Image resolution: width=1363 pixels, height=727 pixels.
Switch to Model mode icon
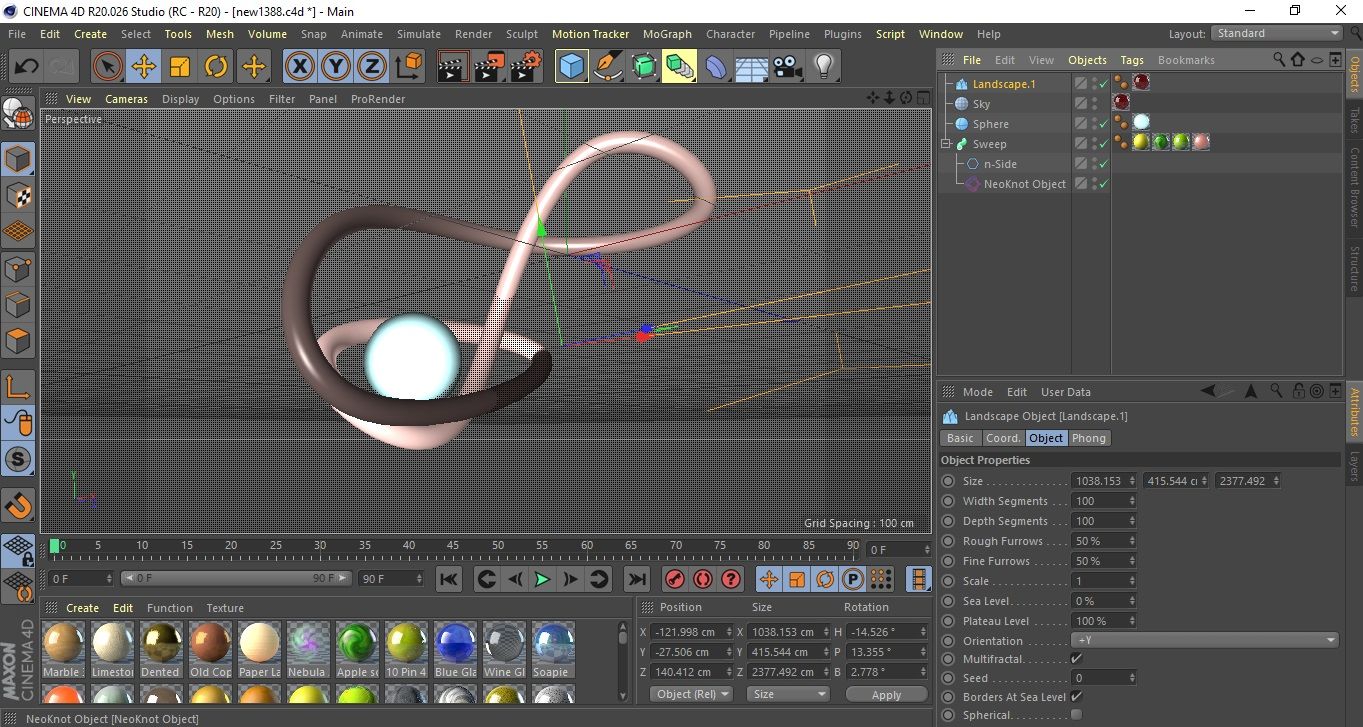coord(18,159)
